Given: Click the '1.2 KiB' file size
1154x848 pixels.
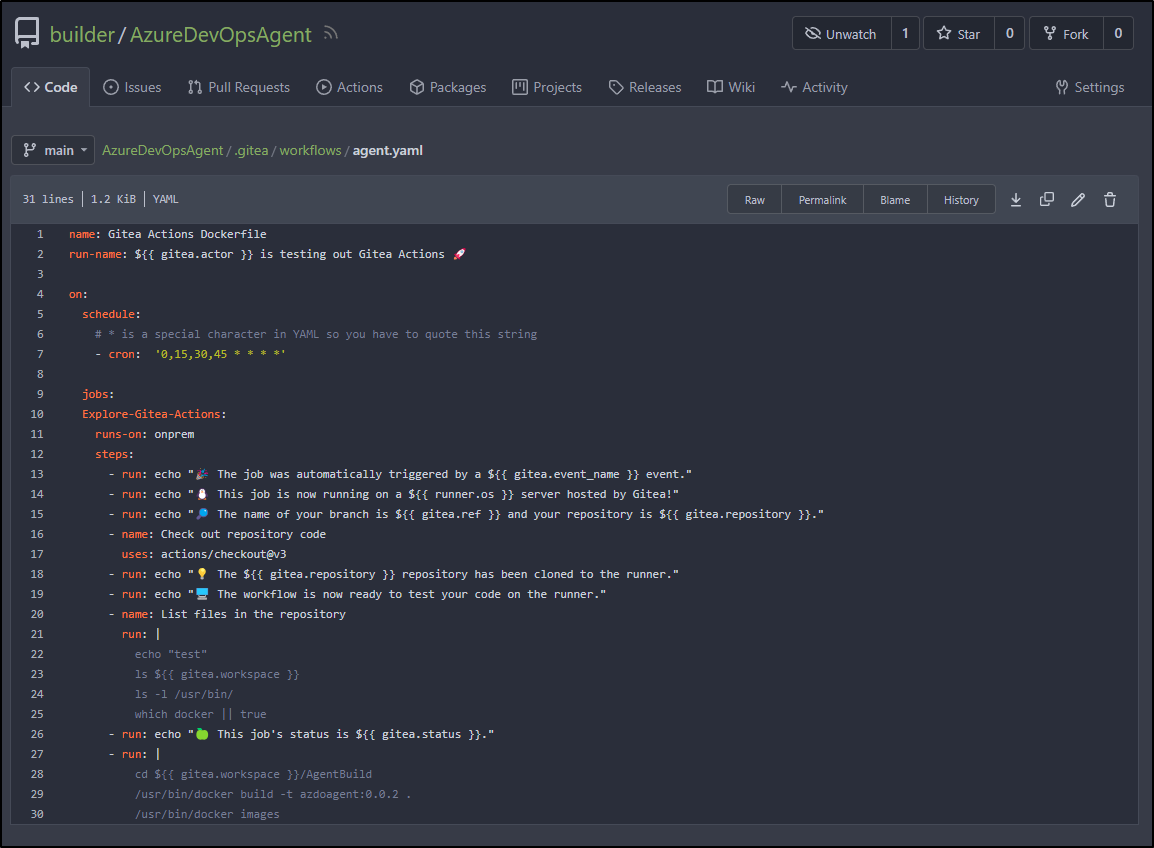Looking at the screenshot, I should 113,199.
